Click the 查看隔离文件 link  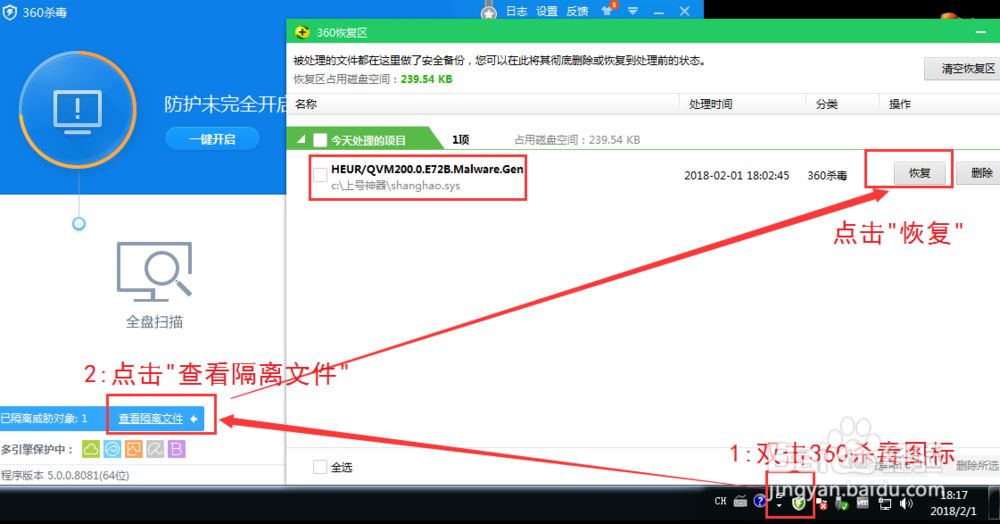click(151, 418)
